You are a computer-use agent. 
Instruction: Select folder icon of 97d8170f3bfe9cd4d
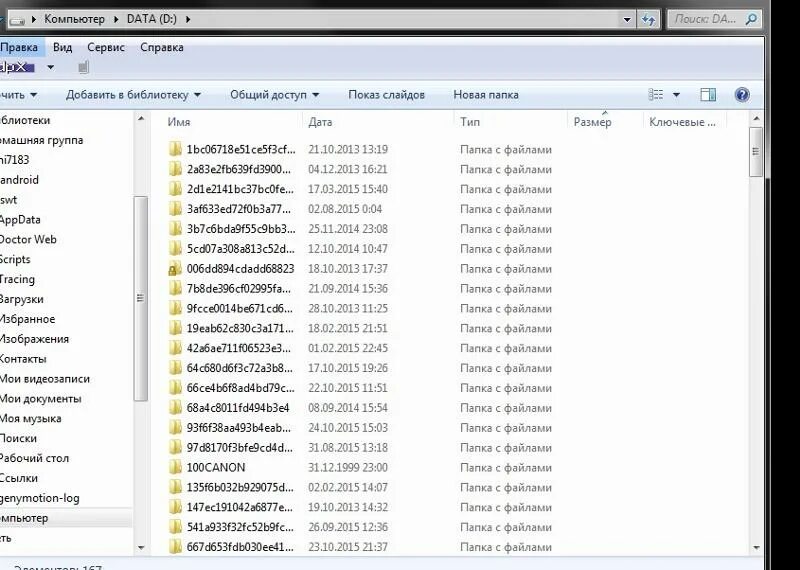pyautogui.click(x=175, y=448)
